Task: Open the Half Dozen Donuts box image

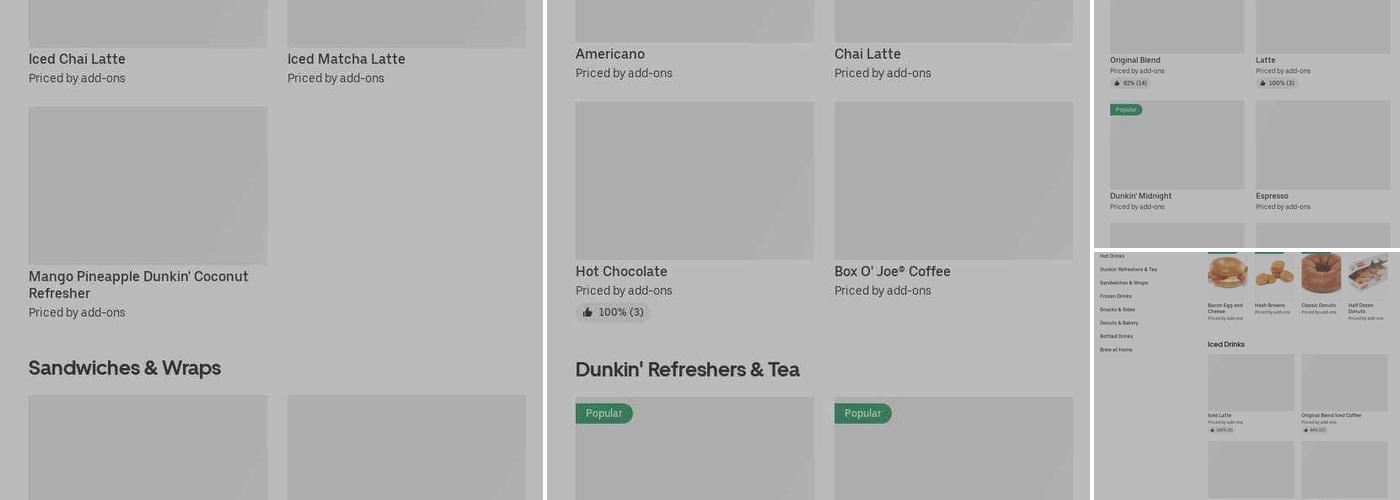Action: pyautogui.click(x=1367, y=273)
